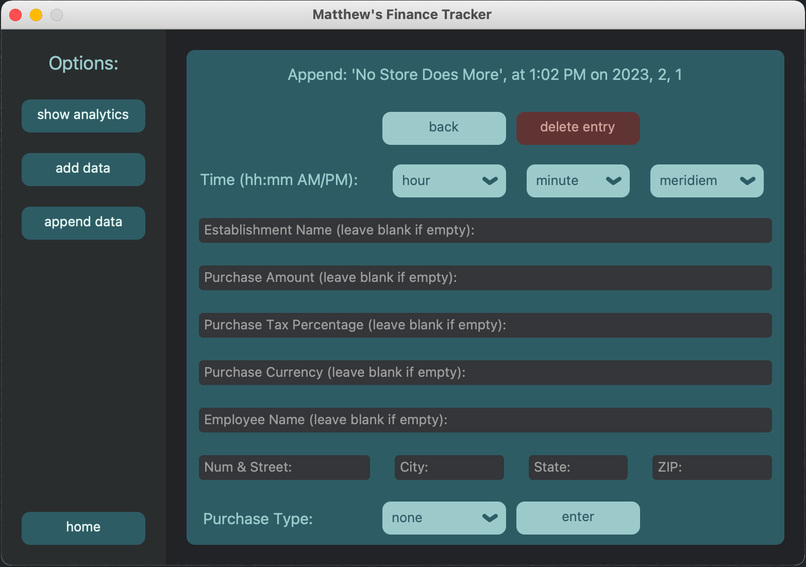Click the back button
This screenshot has width=806, height=567.
point(444,128)
